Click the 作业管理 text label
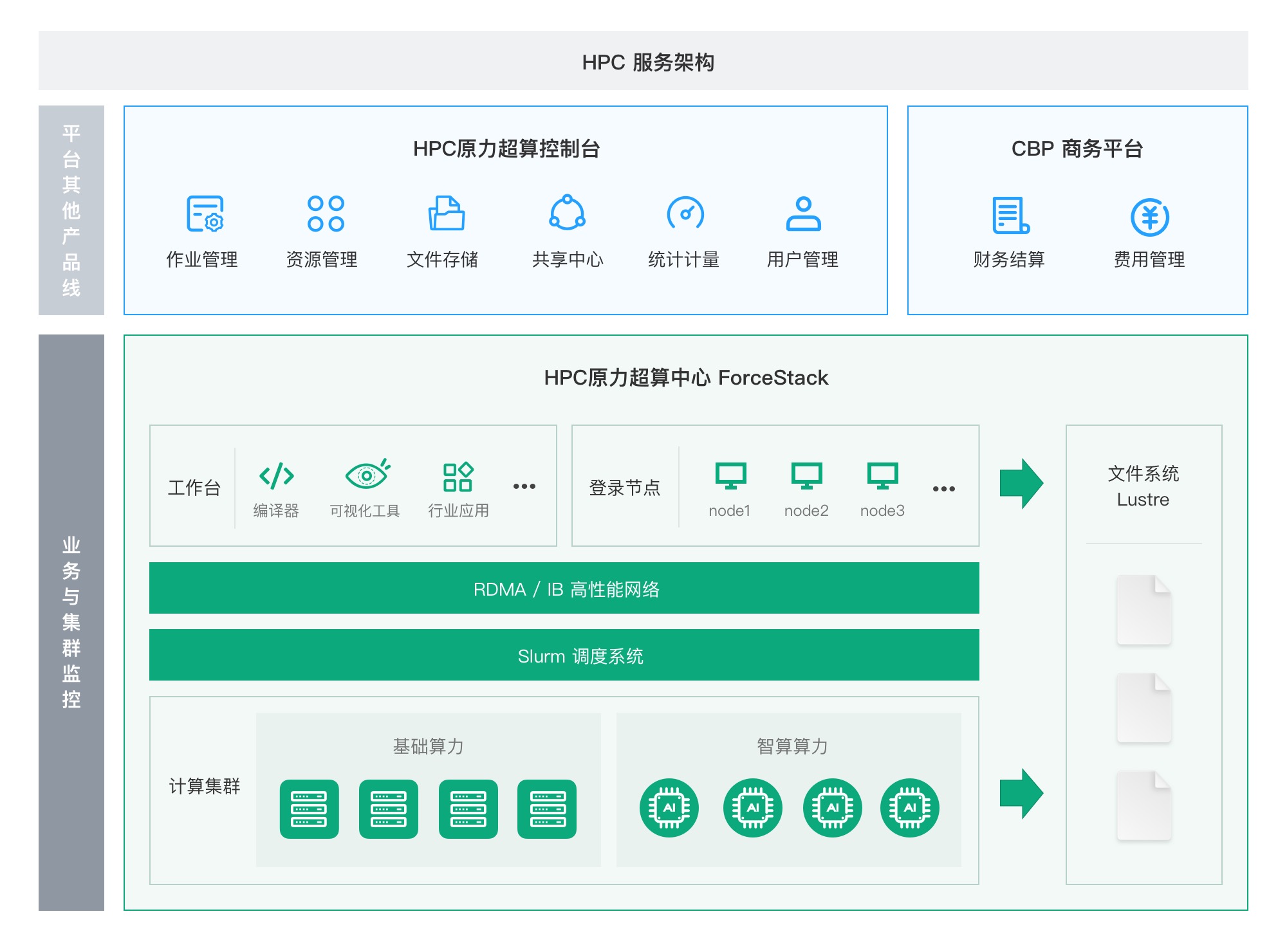The height and width of the screenshot is (952, 1287). [202, 259]
